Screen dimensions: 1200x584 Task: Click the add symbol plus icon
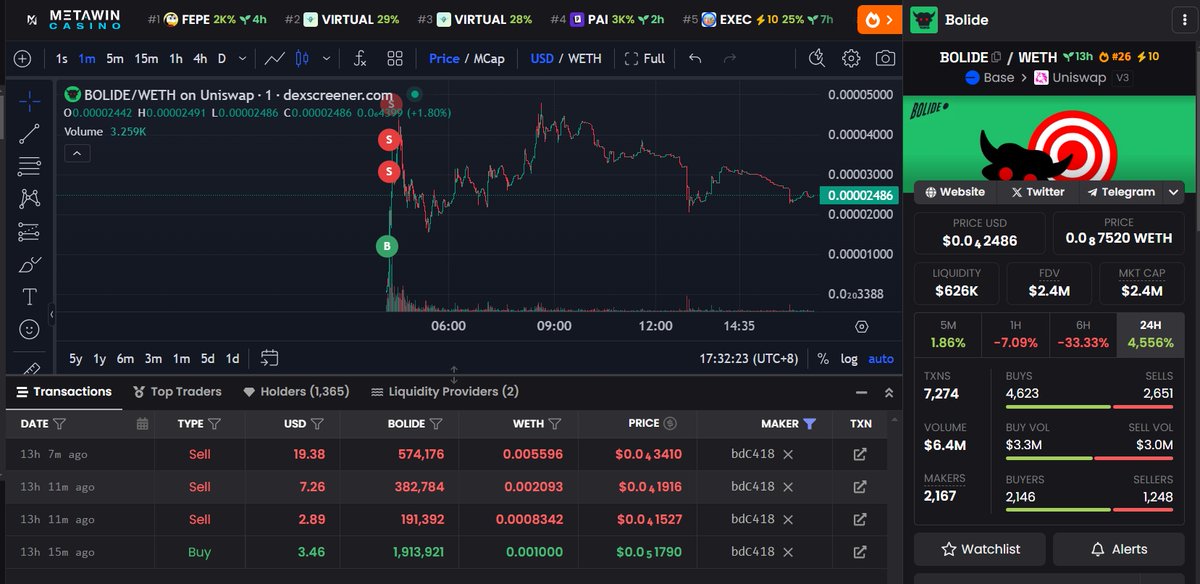(22, 58)
